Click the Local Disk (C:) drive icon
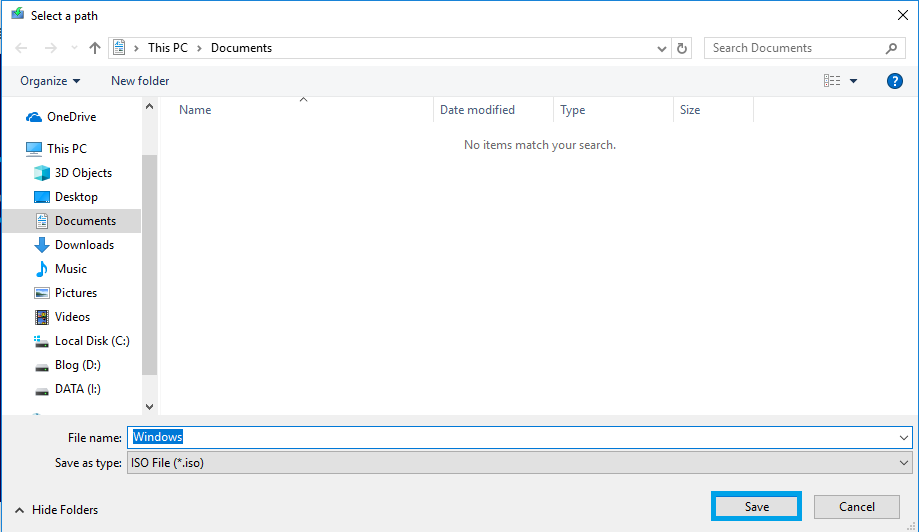The width and height of the screenshot is (919, 532). click(x=41, y=341)
